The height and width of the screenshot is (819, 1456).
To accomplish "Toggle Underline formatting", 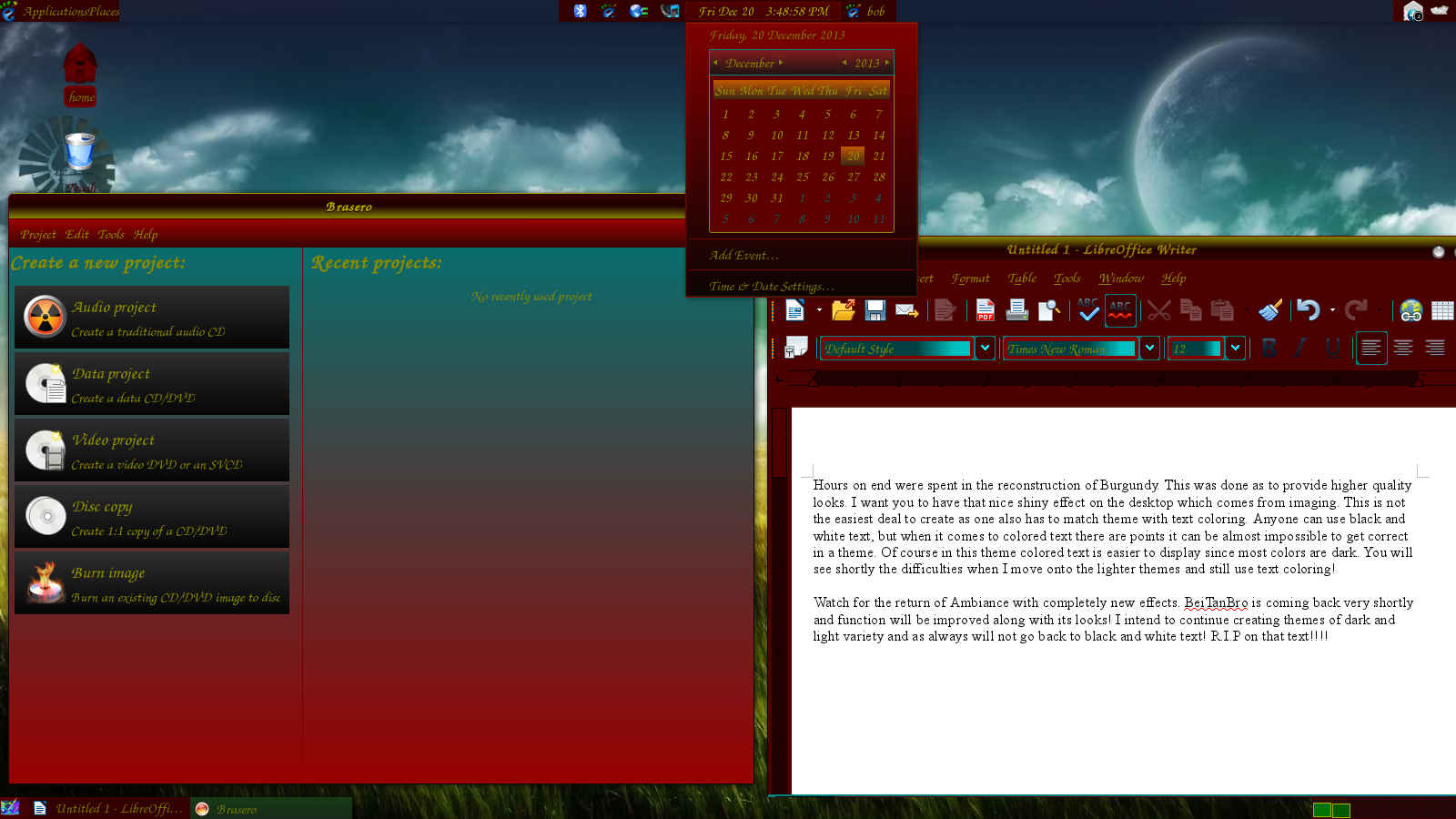I will 1332,348.
